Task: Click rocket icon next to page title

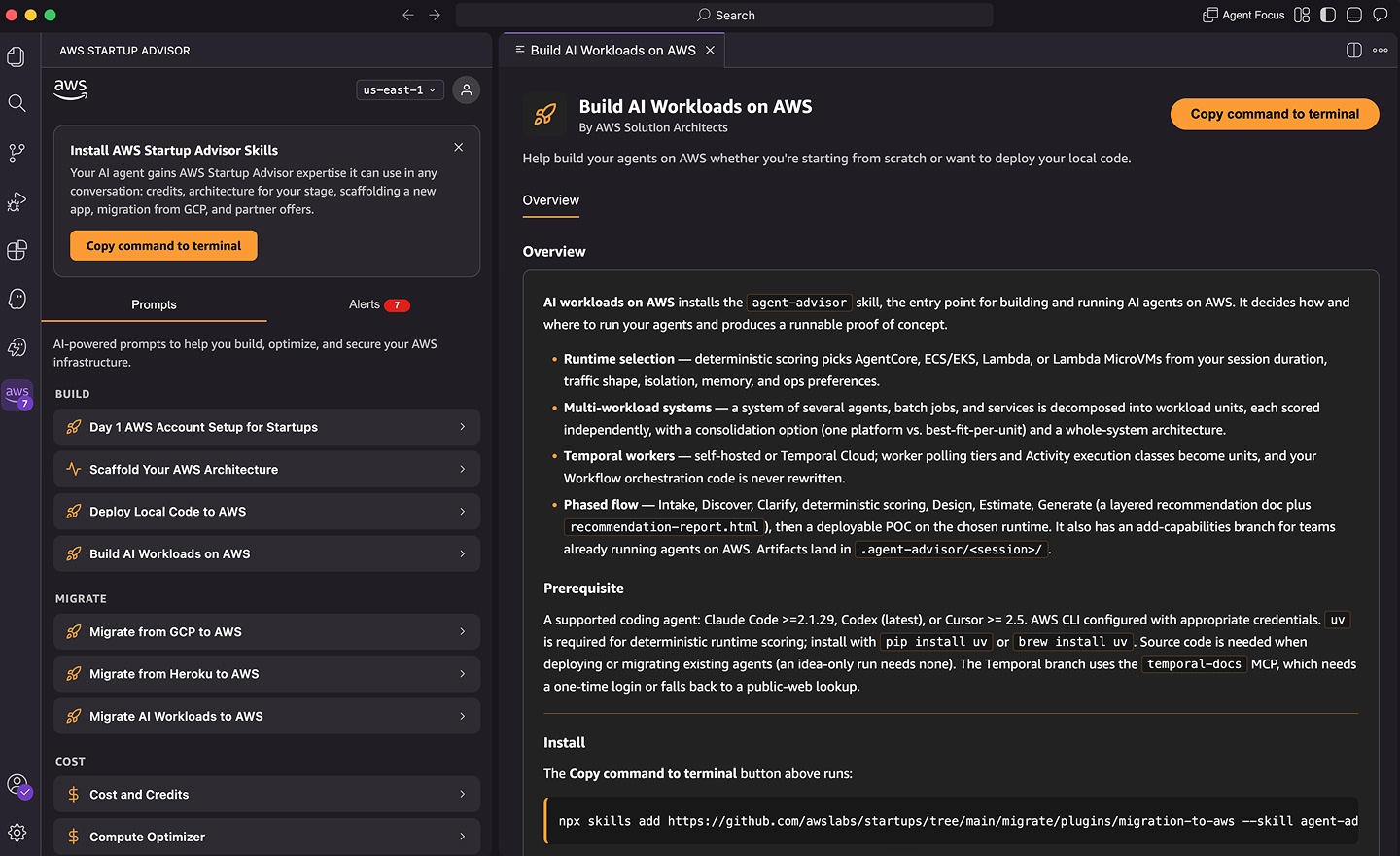Action: pos(544,115)
